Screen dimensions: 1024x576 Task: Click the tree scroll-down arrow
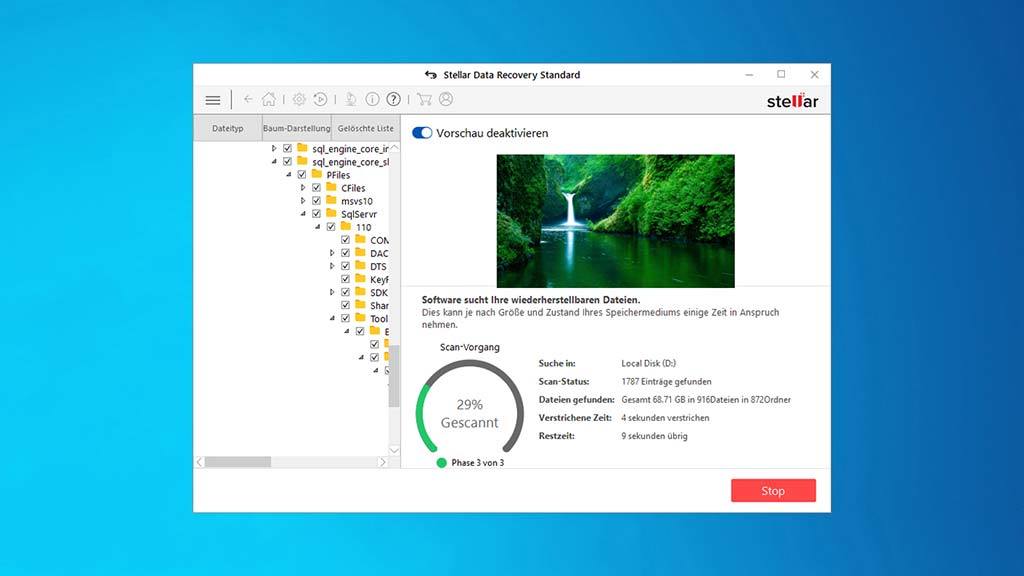pyautogui.click(x=394, y=450)
